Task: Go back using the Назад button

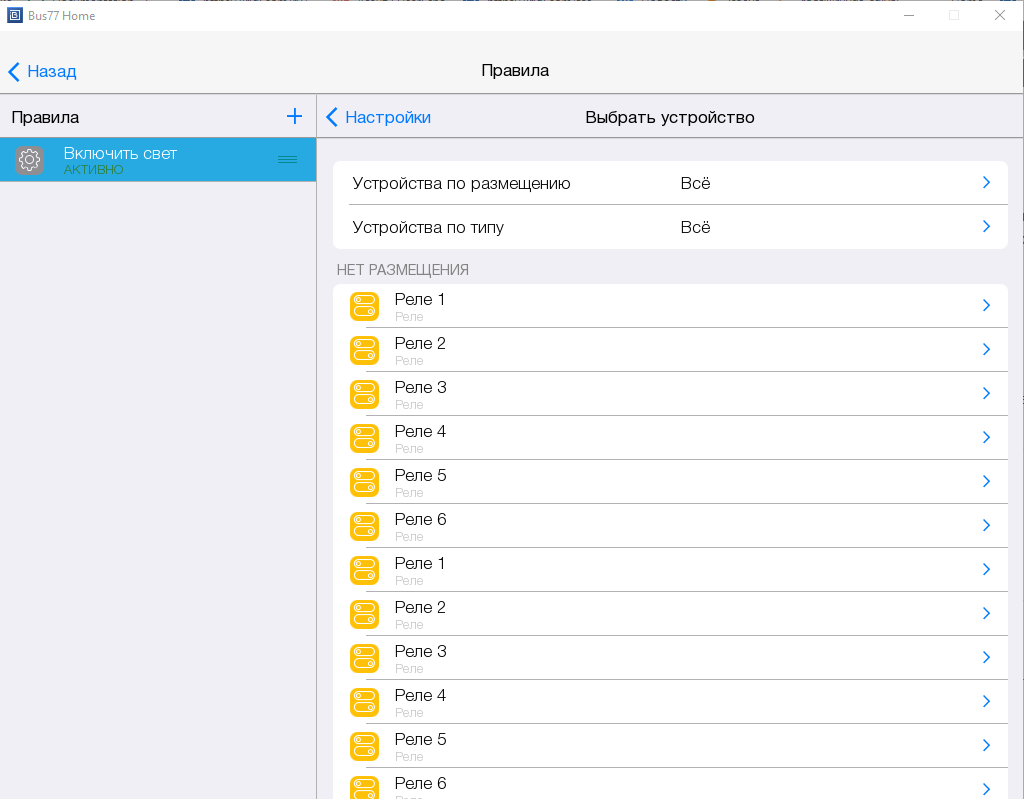Action: [43, 71]
